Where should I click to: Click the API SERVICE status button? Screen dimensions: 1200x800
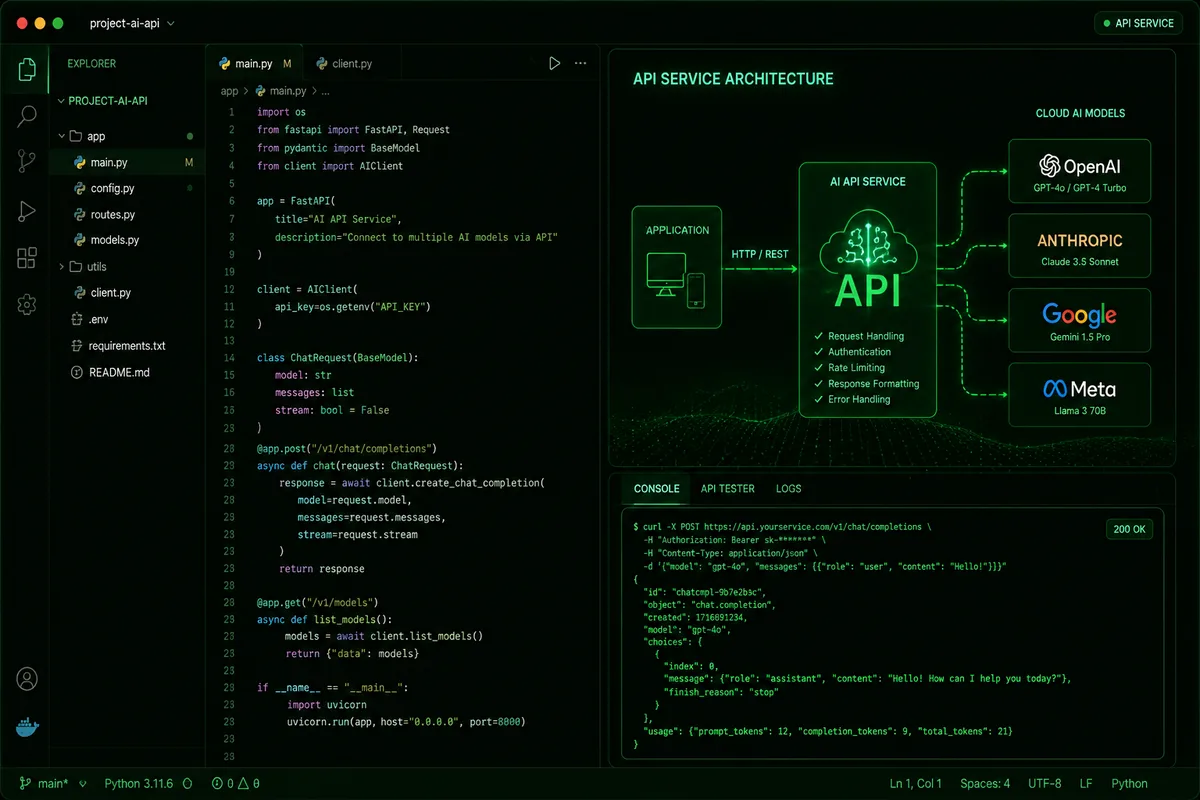[x=1138, y=23]
